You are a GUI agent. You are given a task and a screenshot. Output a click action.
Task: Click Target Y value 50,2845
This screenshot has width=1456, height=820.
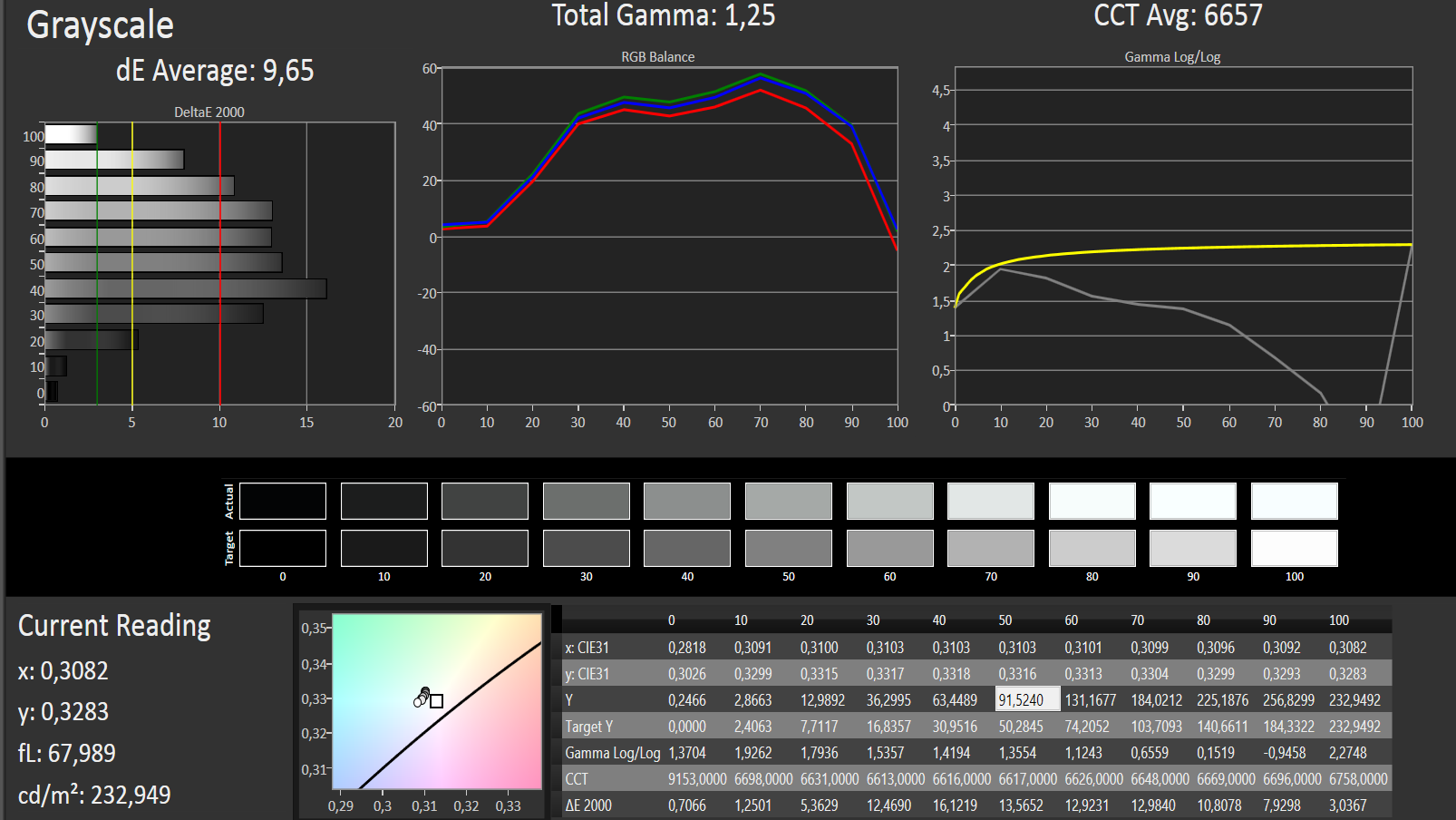1021,727
